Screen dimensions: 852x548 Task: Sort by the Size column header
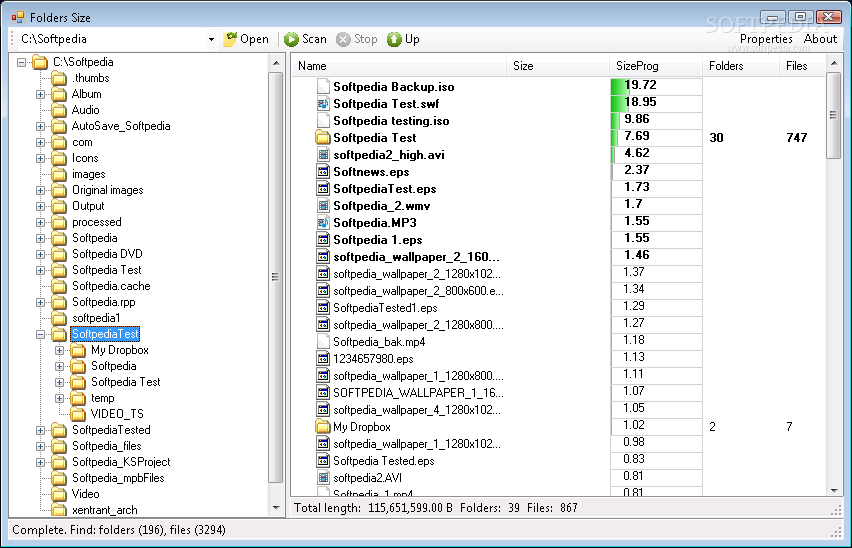(x=558, y=66)
